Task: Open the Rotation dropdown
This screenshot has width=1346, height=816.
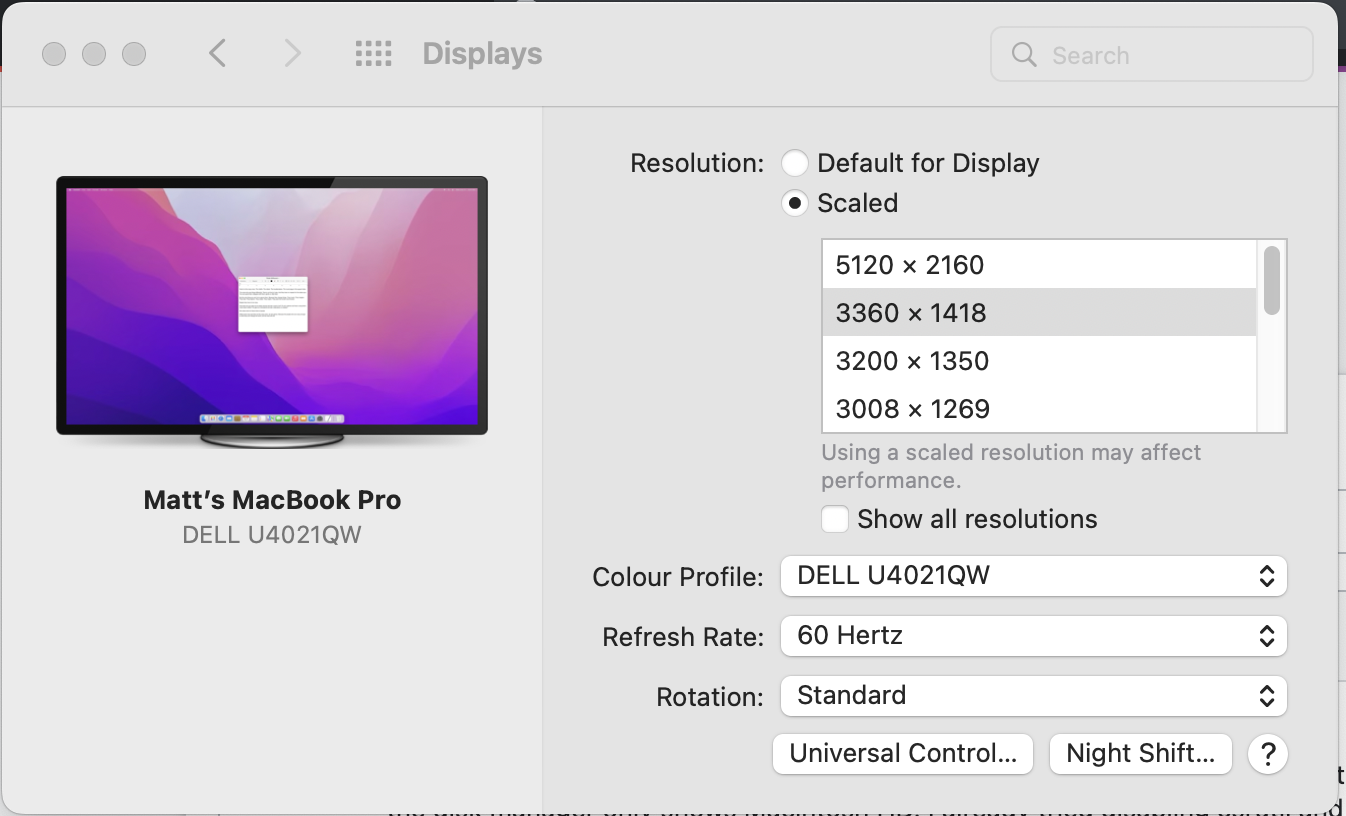Action: pos(1033,695)
